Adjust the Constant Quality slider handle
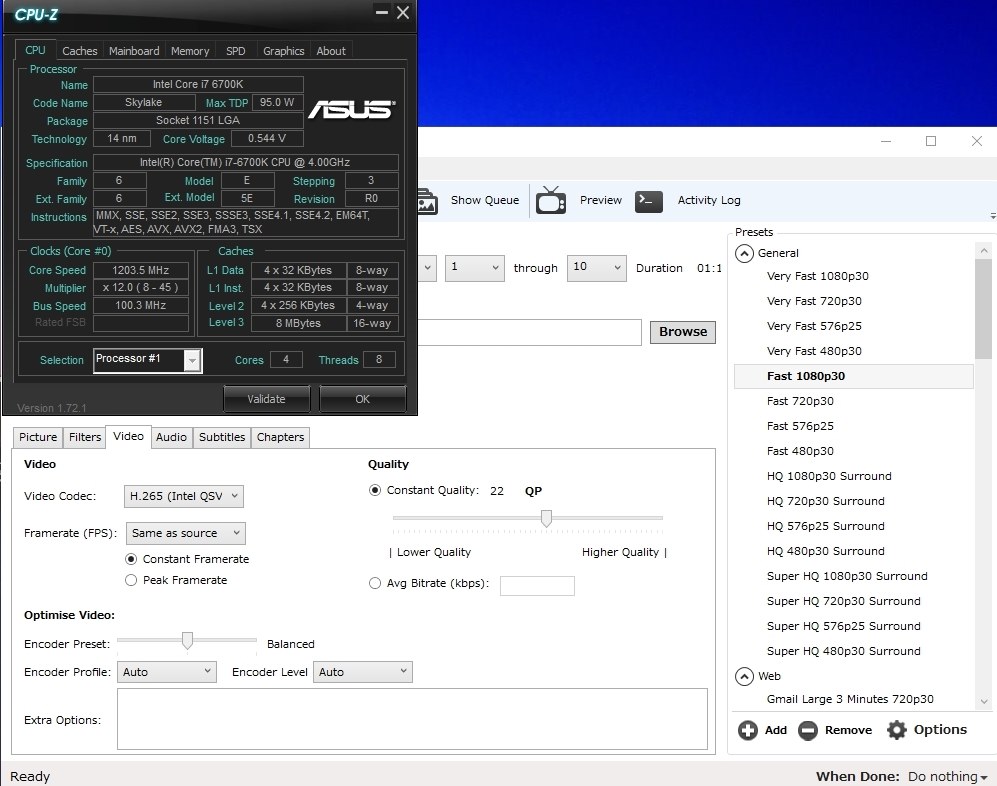Viewport: 997px width, 786px height. 546,518
